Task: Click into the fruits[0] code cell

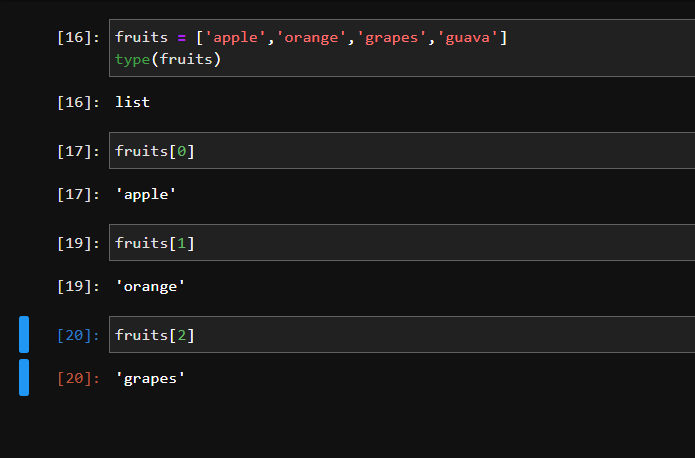Action: [x=400, y=151]
